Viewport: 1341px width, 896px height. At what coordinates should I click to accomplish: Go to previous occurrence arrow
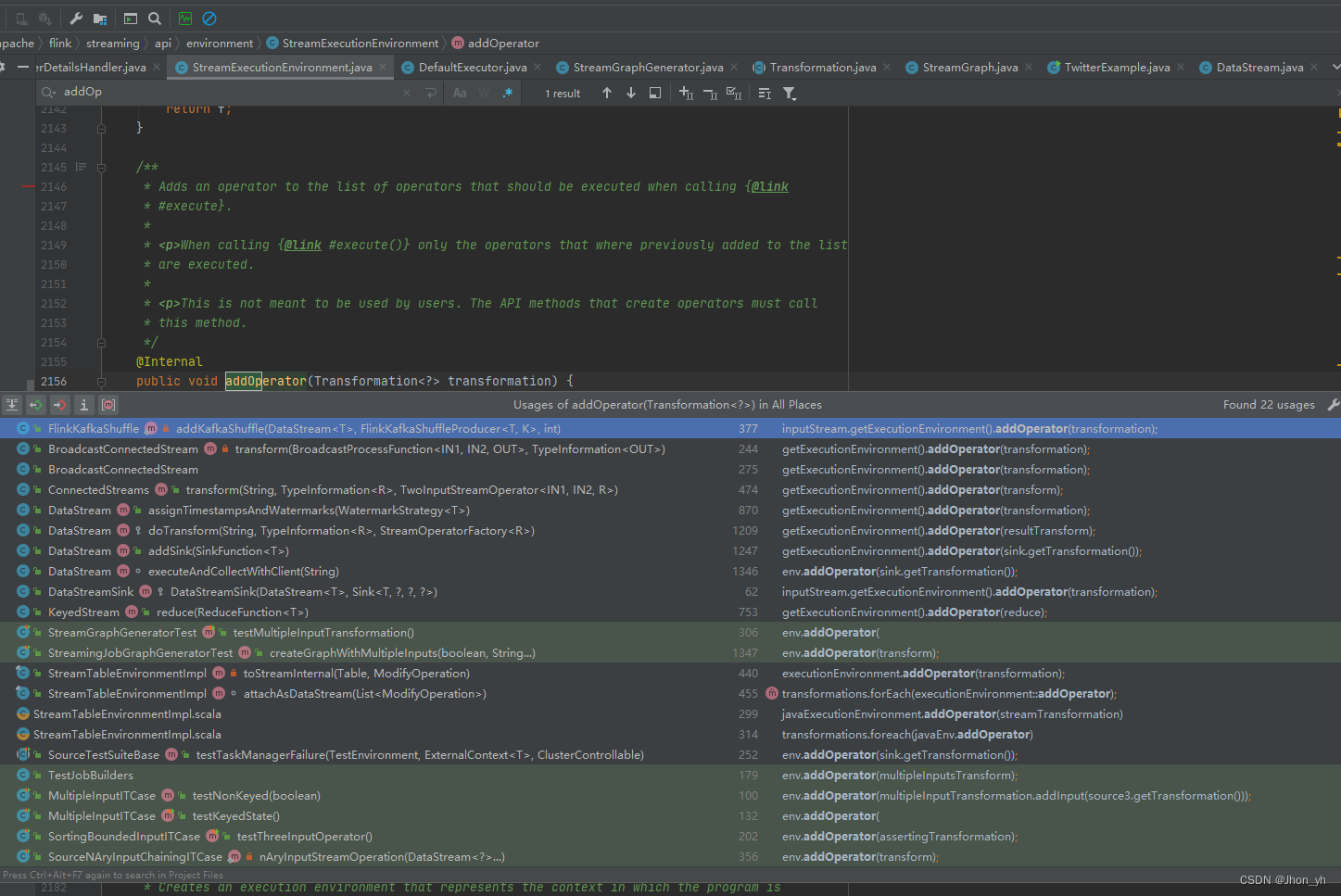click(607, 93)
